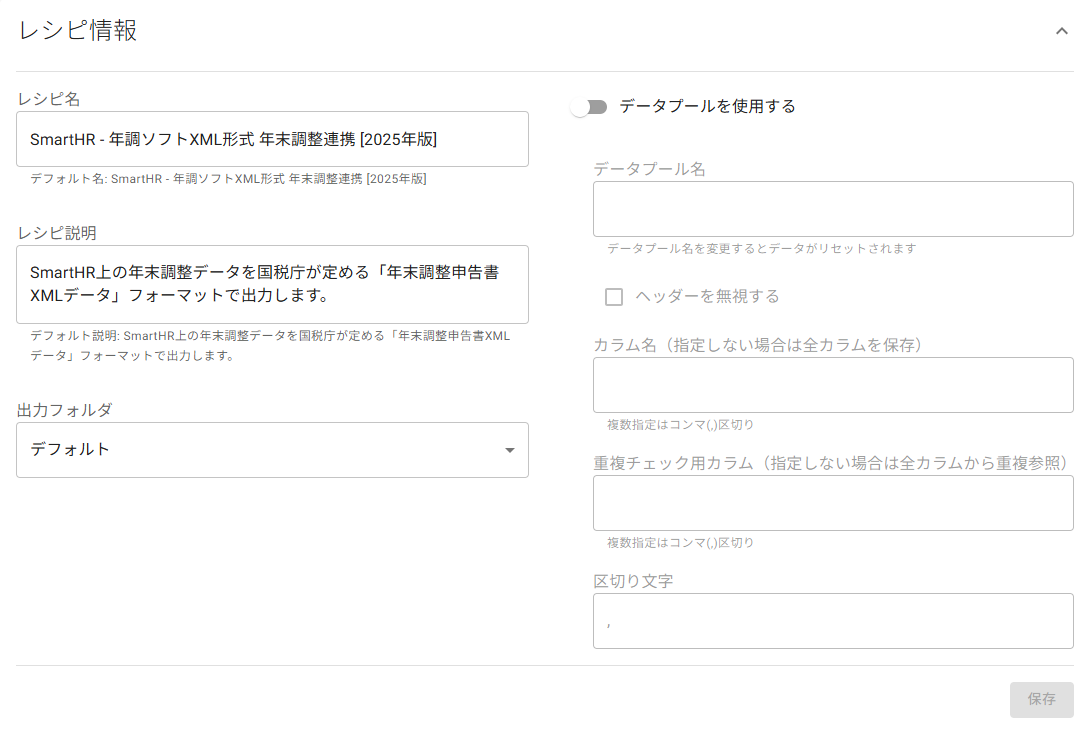Image resolution: width=1087 pixels, height=733 pixels.
Task: Click the 区切り文字 label
Action: coord(633,581)
